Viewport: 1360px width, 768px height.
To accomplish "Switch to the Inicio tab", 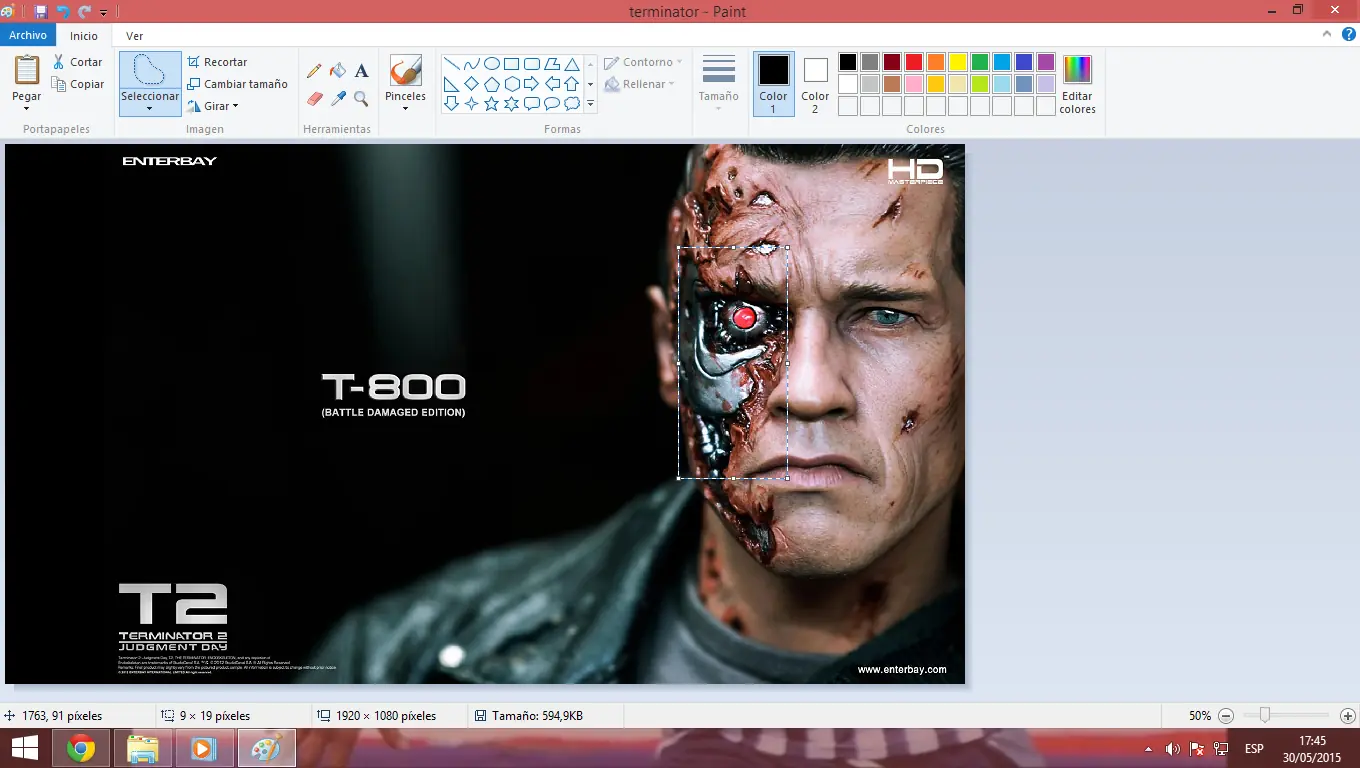I will tap(84, 36).
